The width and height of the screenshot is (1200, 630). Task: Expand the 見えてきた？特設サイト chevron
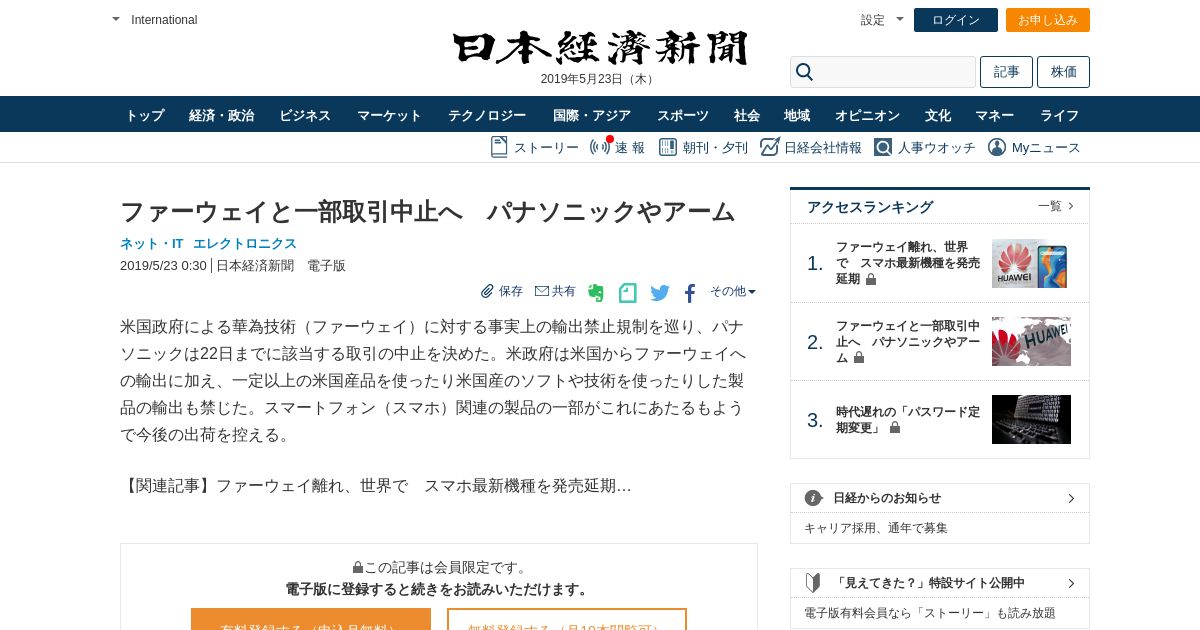coord(1071,583)
